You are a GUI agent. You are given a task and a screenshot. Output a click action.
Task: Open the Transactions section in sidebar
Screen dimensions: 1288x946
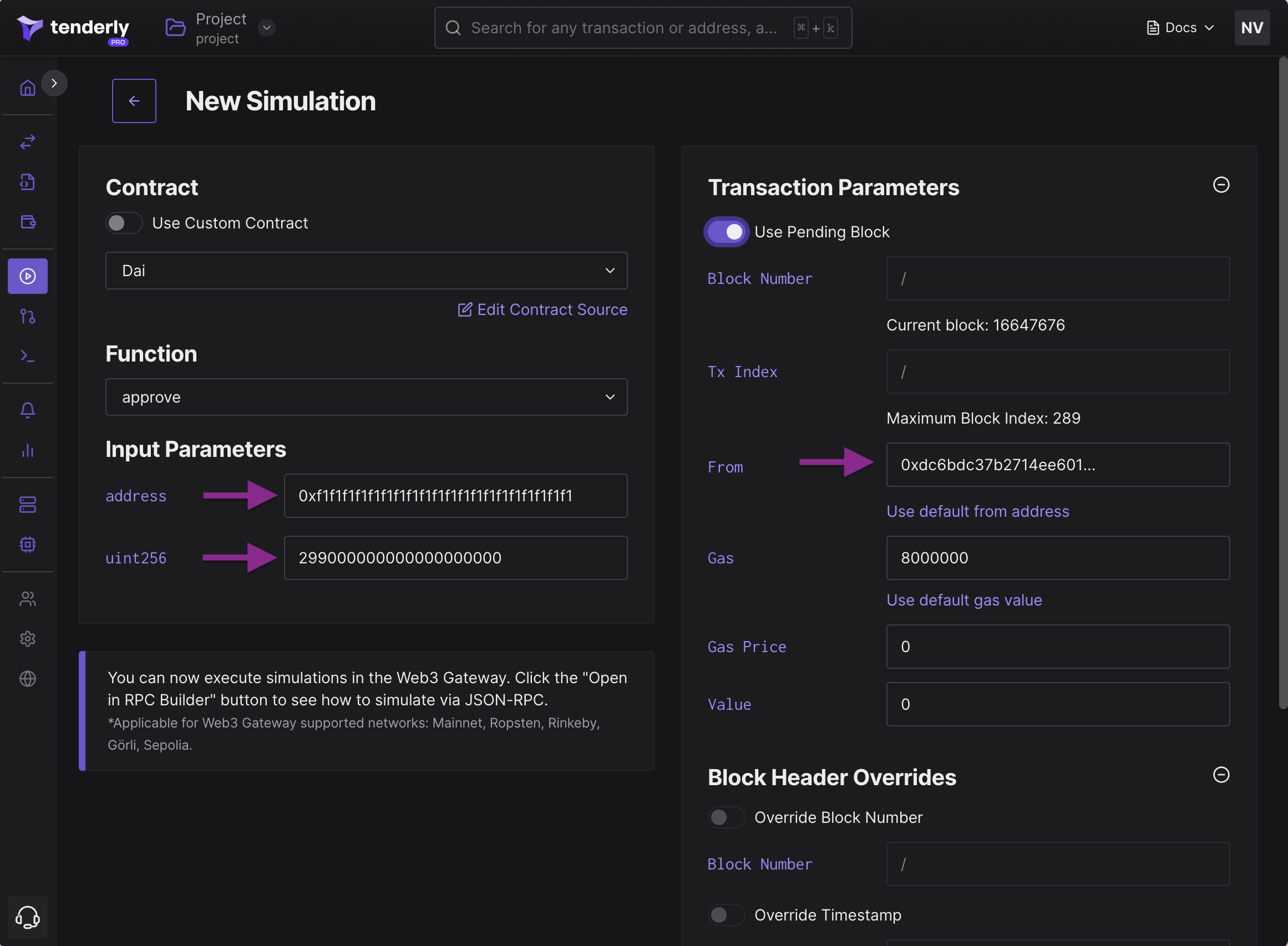28,142
